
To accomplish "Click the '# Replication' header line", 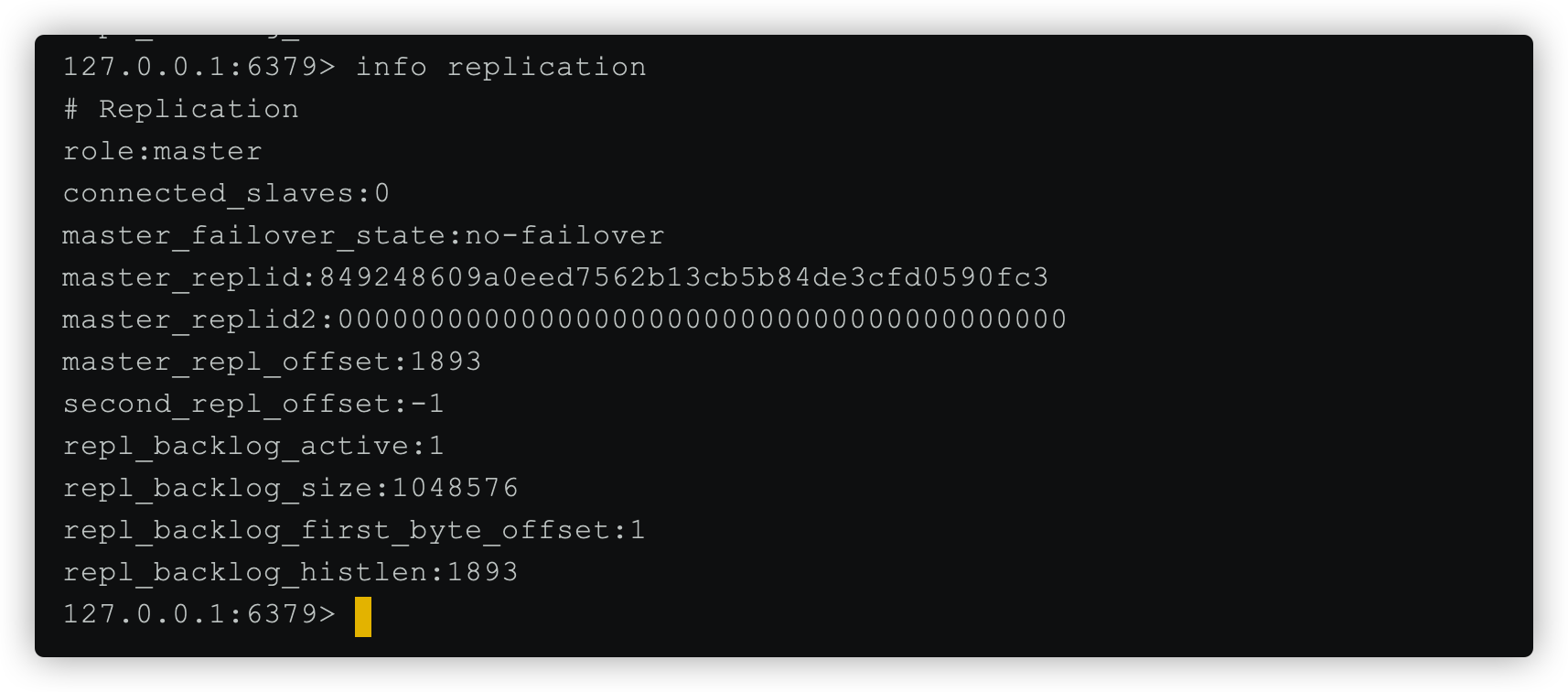I will (x=181, y=109).
